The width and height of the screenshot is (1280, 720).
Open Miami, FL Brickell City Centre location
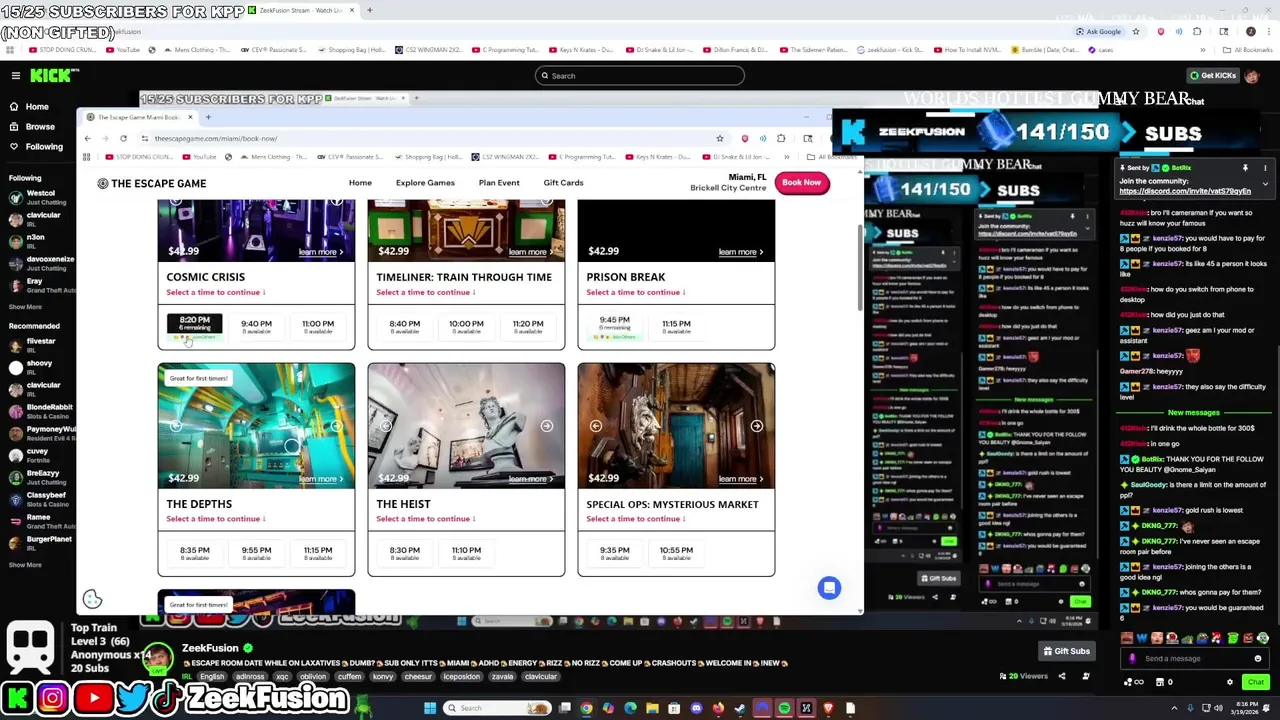[728, 182]
